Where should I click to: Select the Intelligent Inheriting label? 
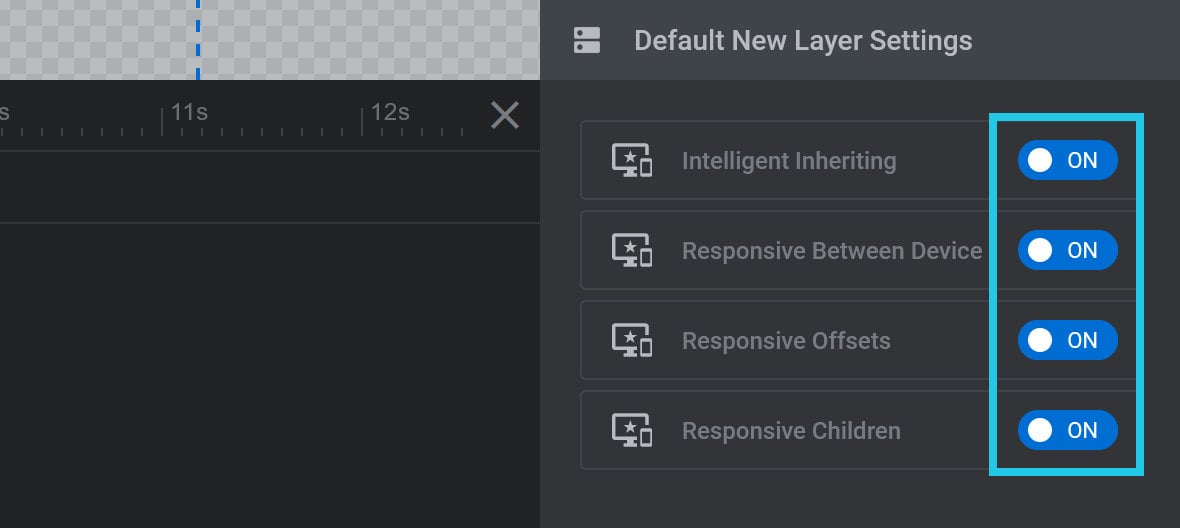[x=789, y=161]
